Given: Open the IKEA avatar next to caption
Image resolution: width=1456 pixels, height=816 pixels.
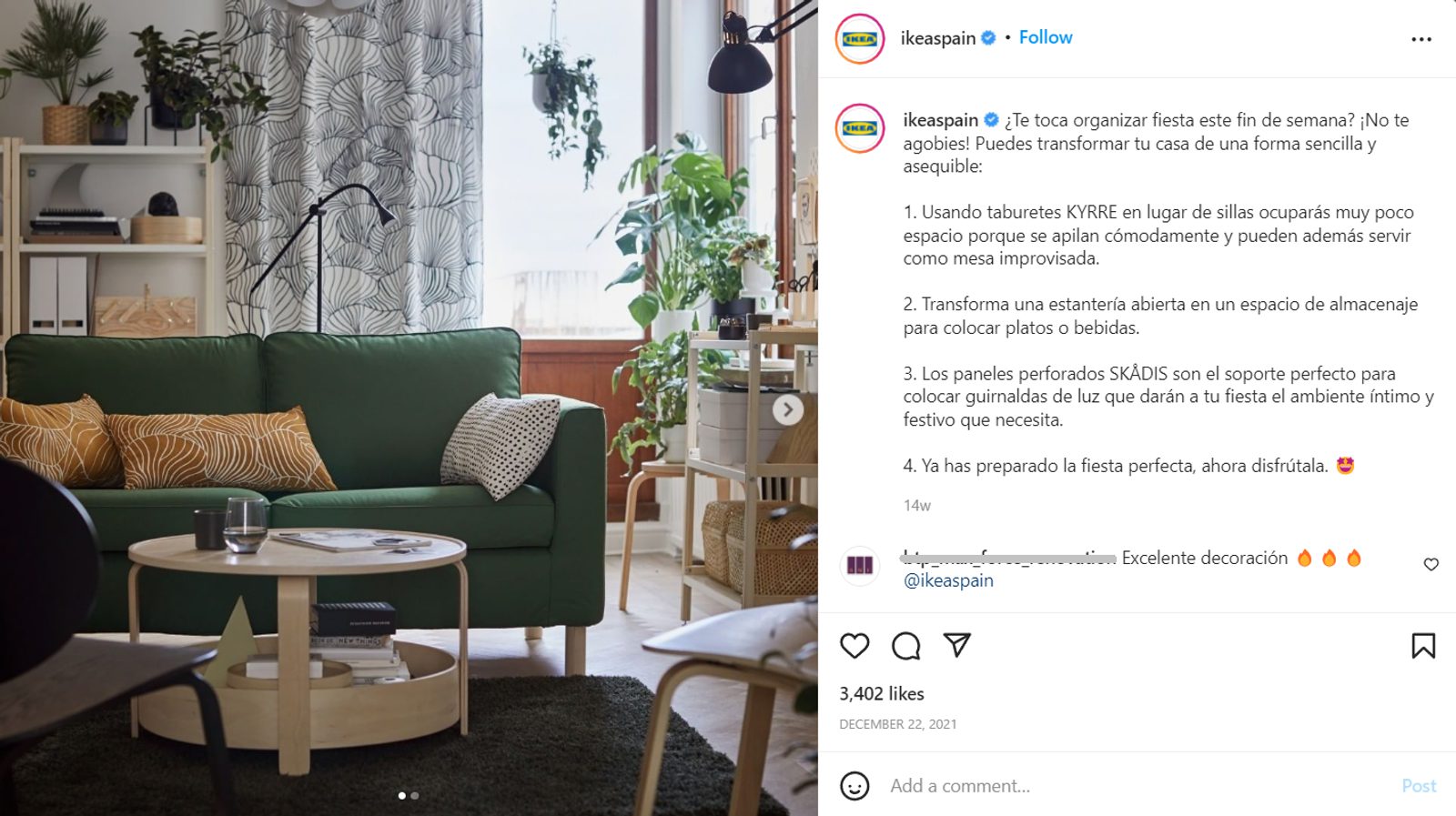Looking at the screenshot, I should pos(860,128).
